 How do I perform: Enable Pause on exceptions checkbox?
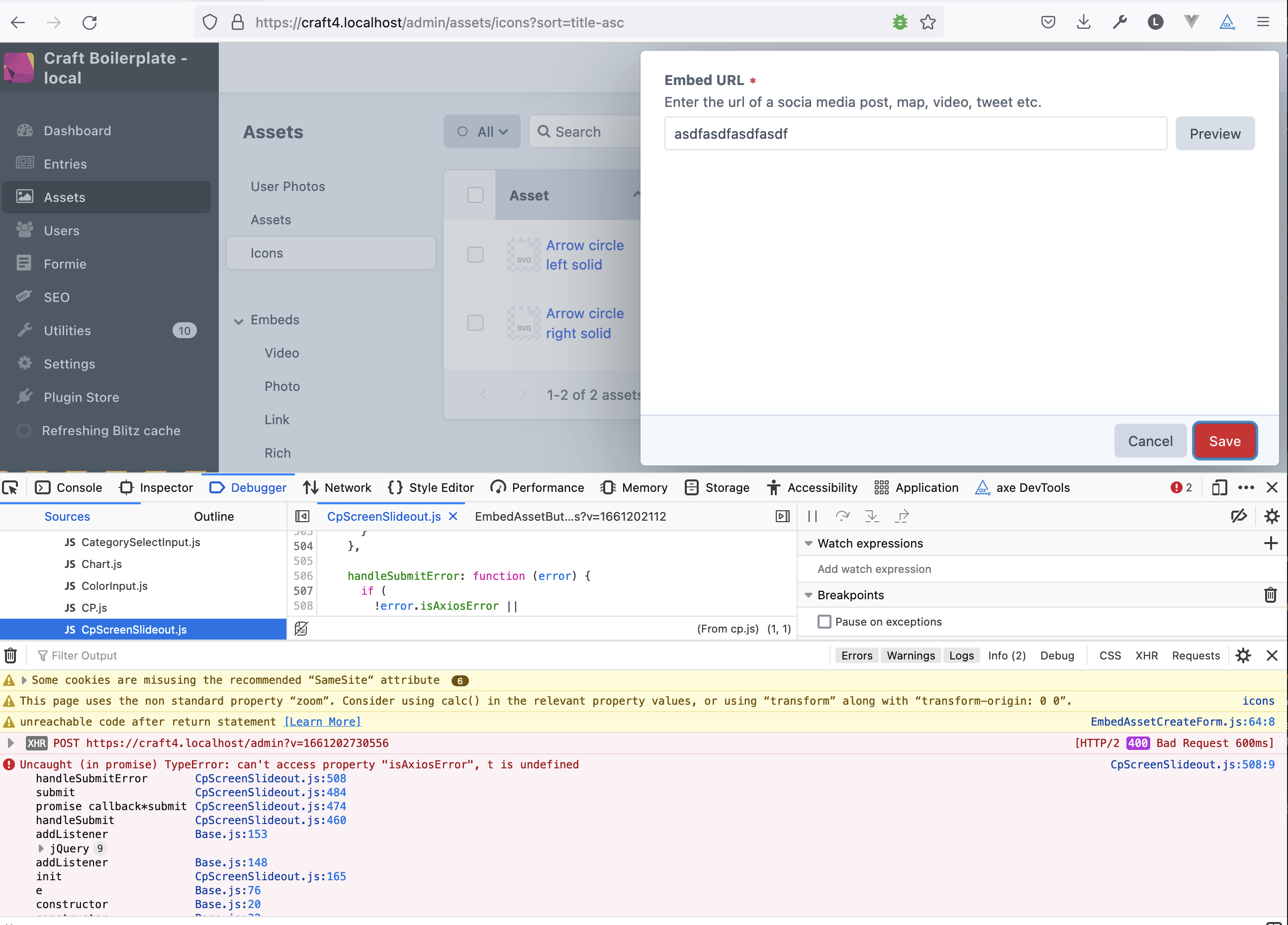point(824,622)
